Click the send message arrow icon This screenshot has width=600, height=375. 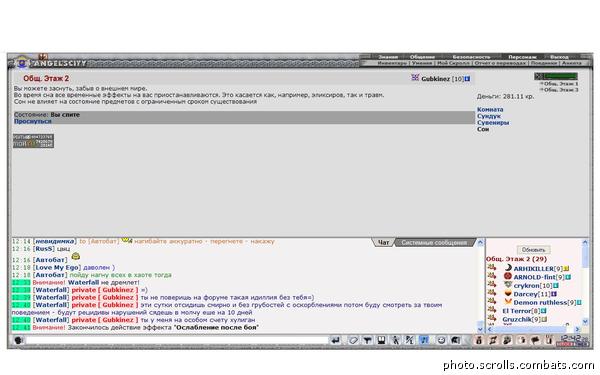point(335,340)
